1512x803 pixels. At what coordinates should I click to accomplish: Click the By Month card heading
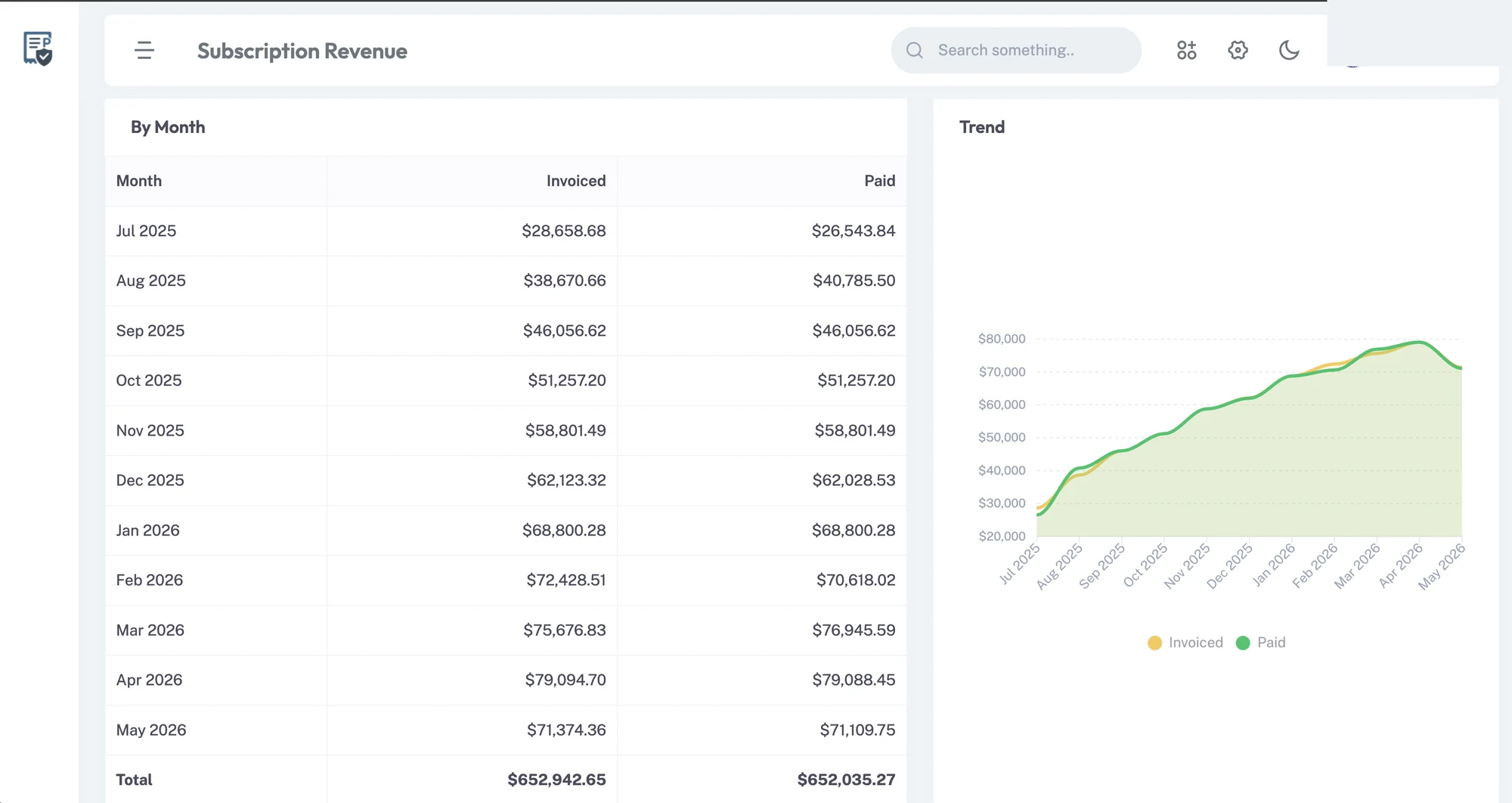pyautogui.click(x=168, y=127)
